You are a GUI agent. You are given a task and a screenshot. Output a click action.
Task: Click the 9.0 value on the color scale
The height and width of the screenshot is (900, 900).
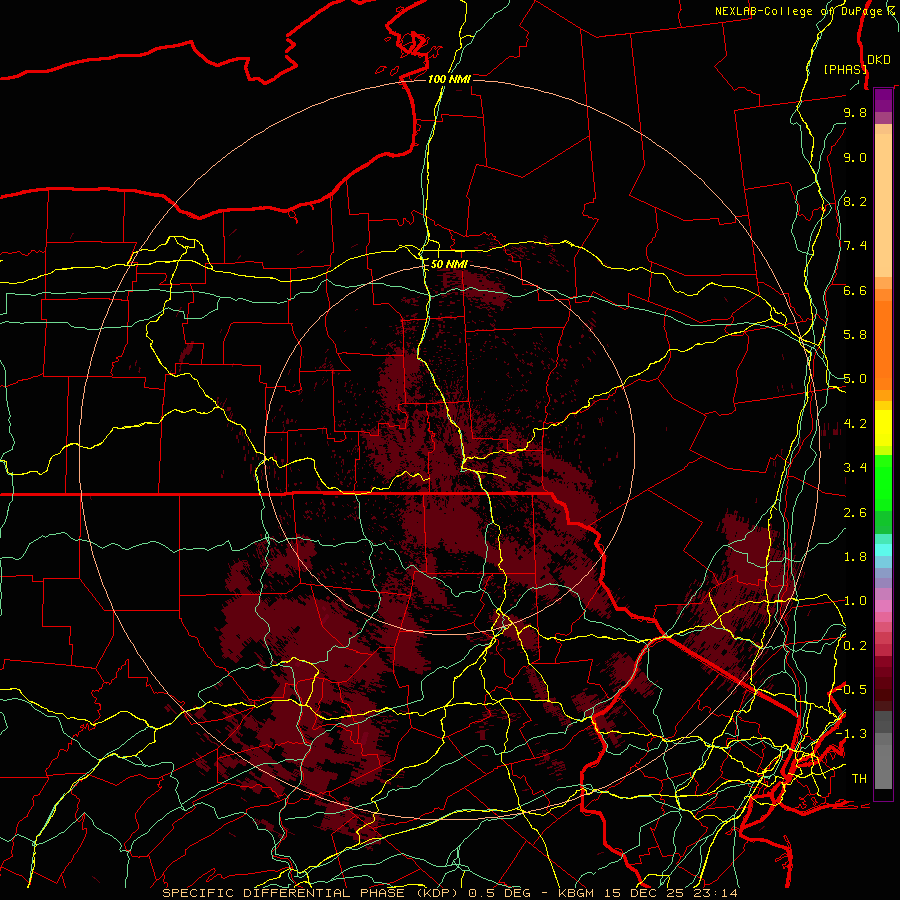click(x=855, y=157)
